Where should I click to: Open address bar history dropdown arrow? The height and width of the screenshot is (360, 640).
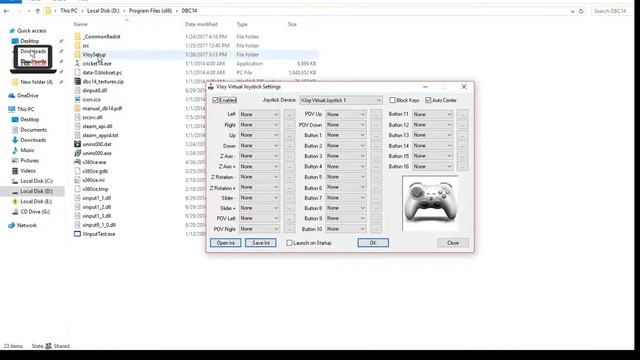point(572,11)
